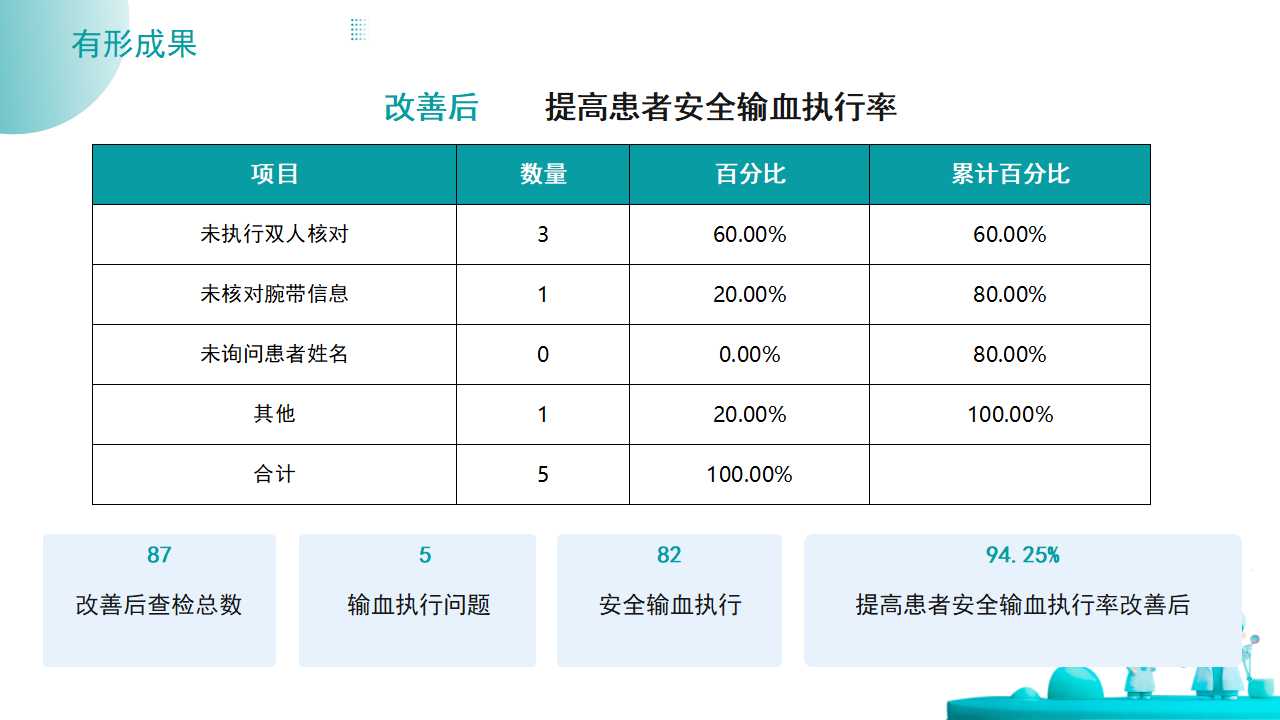The image size is (1280, 720).
Task: Click the 项目 column header
Action: (274, 174)
